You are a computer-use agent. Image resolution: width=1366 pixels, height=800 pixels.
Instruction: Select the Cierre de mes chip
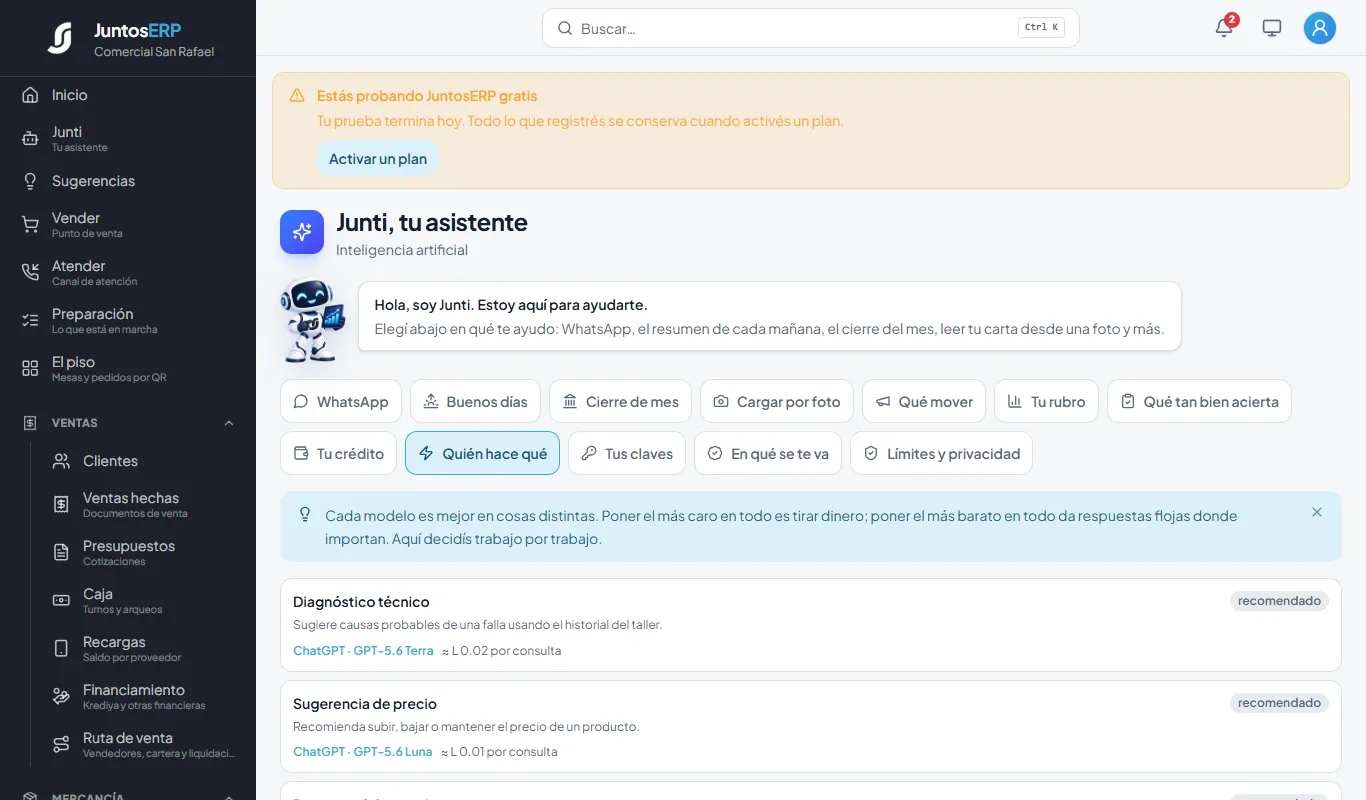pos(620,401)
